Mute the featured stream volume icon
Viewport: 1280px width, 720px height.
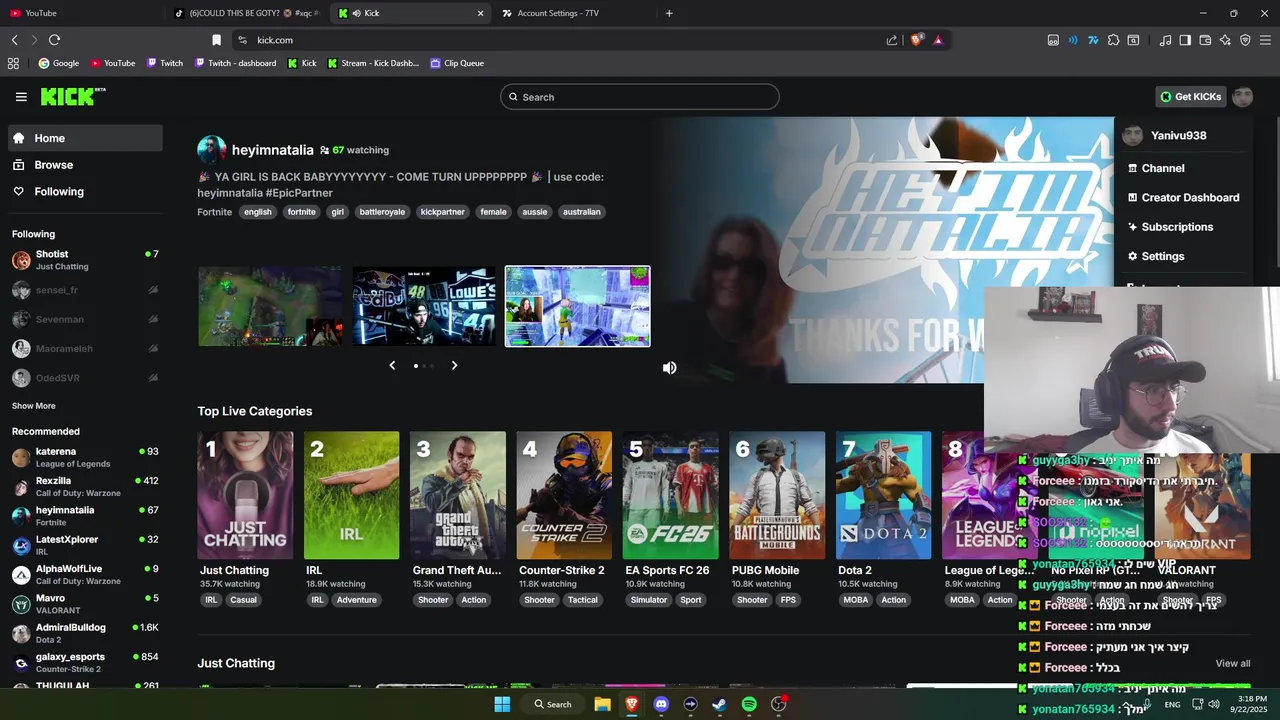click(669, 368)
